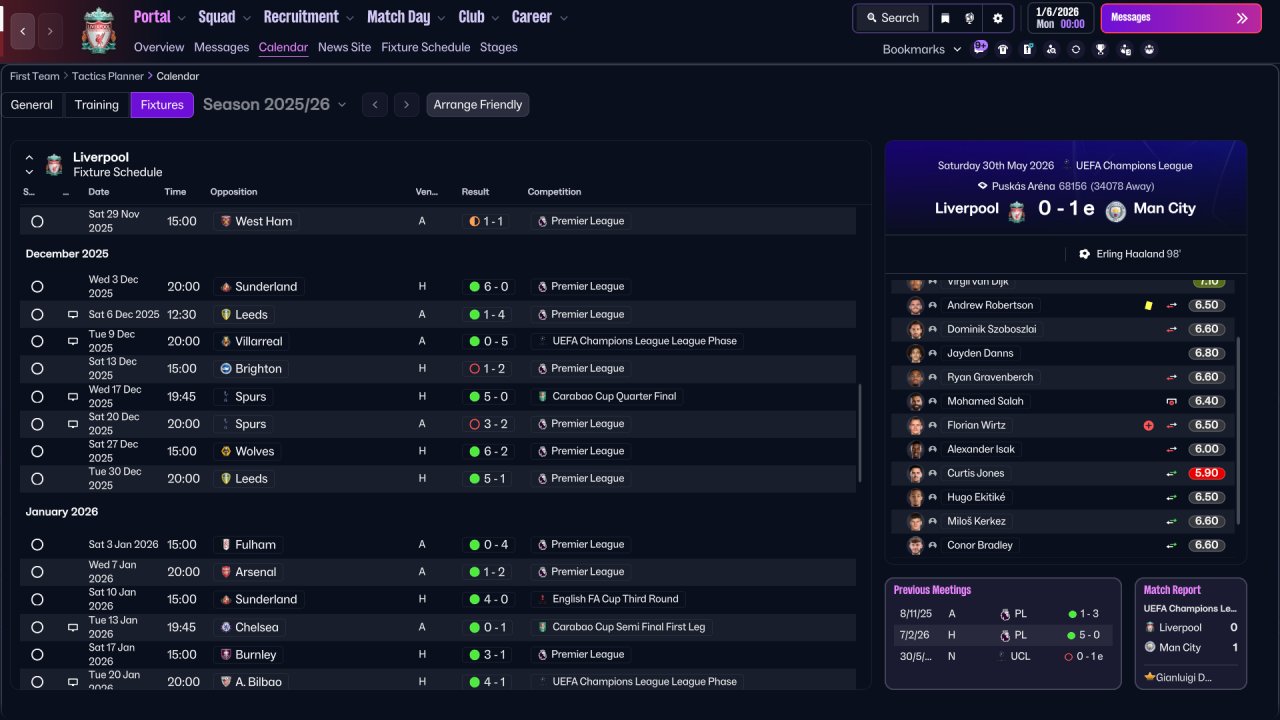Click Dominik Szoboszlai's red substitution arrows
1280x720 pixels.
coord(1171,329)
